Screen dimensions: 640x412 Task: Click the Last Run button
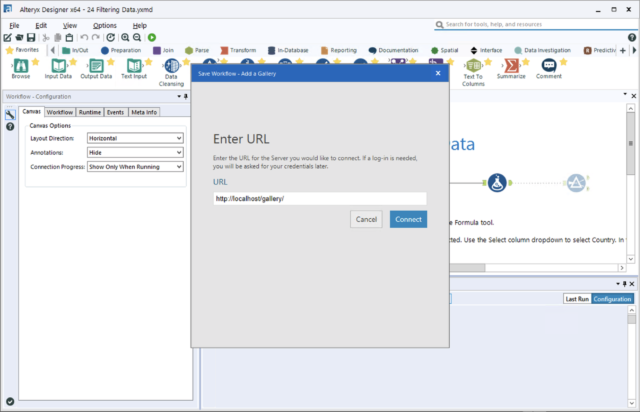577,299
